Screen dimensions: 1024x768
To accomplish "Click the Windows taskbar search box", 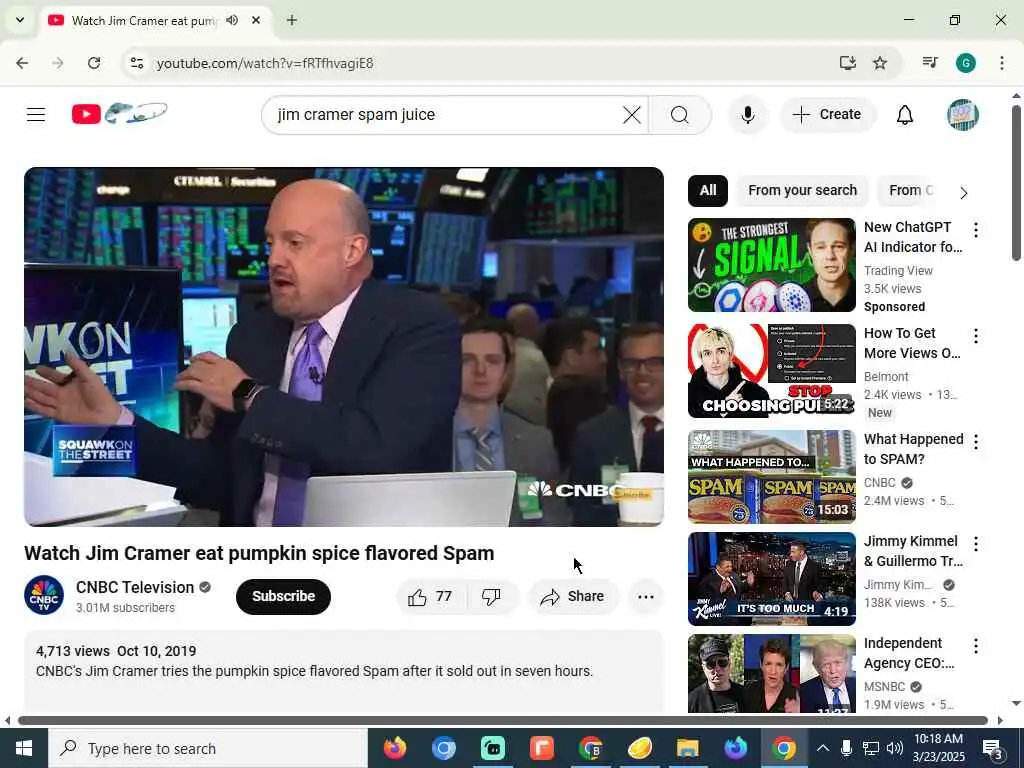I will pyautogui.click(x=208, y=748).
